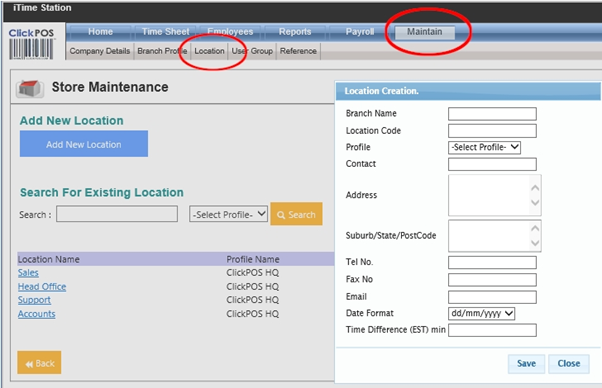Click the ClickPOS barcode logo

(31, 43)
